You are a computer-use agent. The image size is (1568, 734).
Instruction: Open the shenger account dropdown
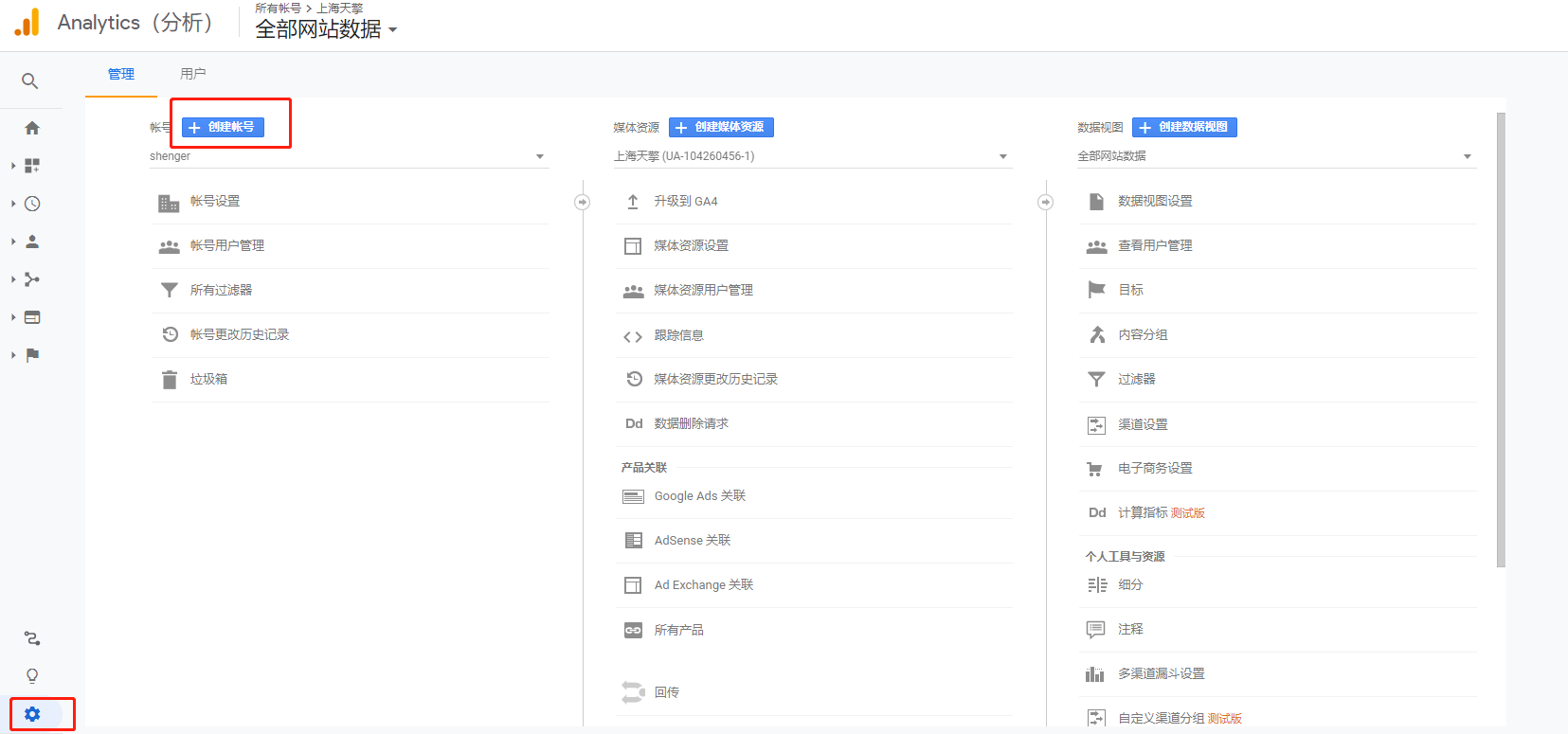[348, 156]
